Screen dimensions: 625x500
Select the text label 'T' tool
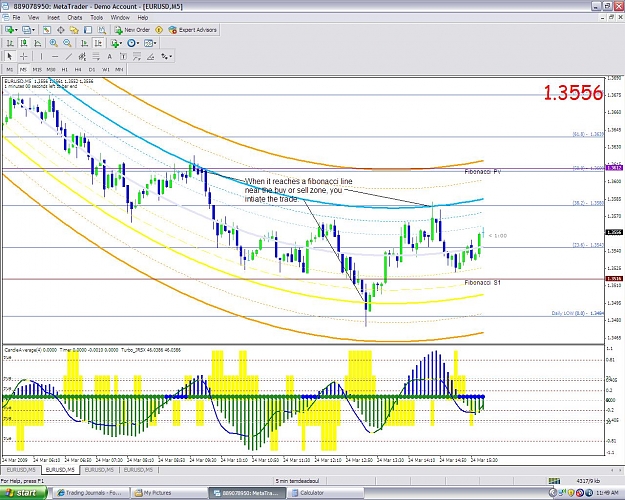tap(123, 56)
